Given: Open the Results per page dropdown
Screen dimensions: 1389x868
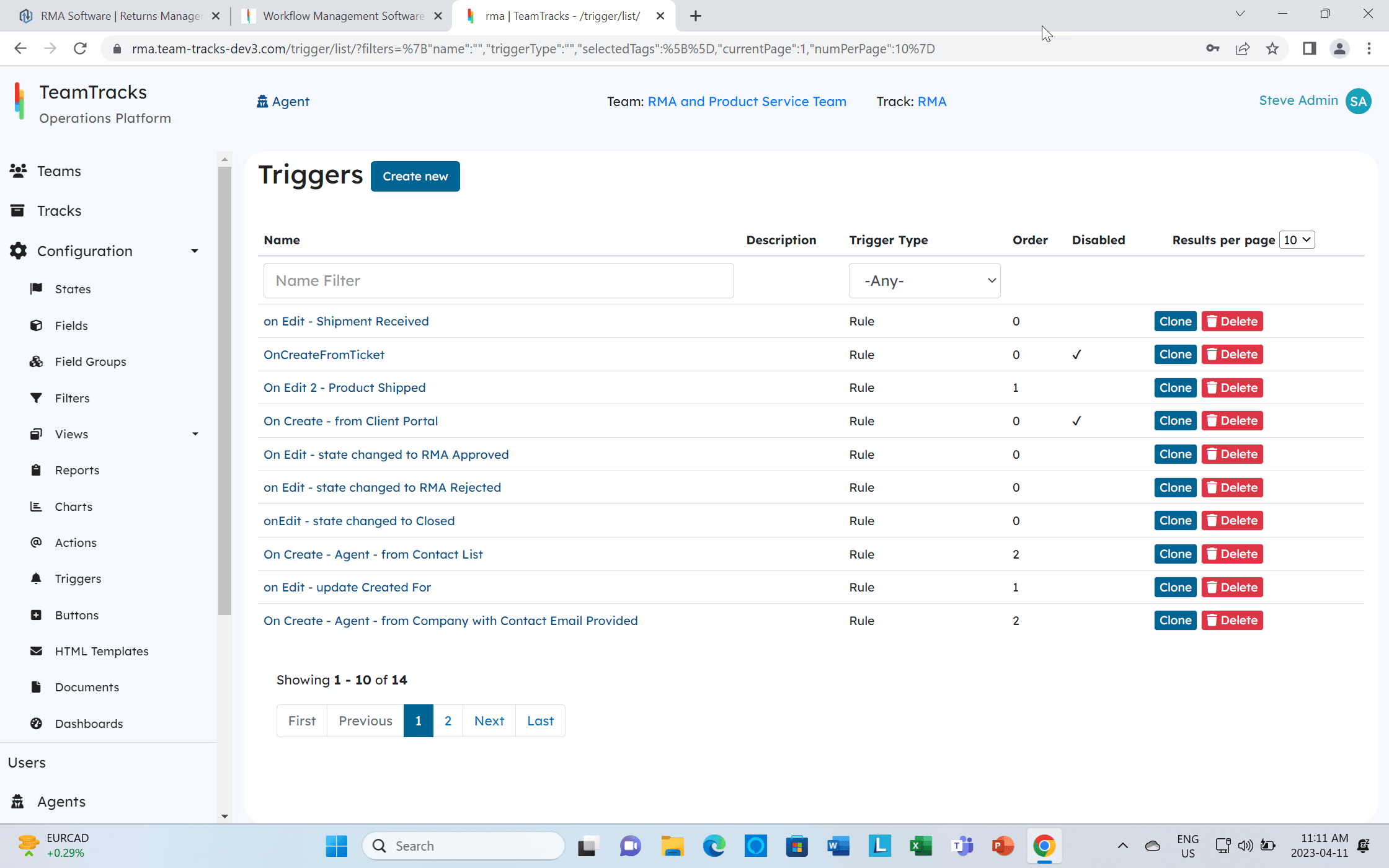Looking at the screenshot, I should pos(1297,240).
